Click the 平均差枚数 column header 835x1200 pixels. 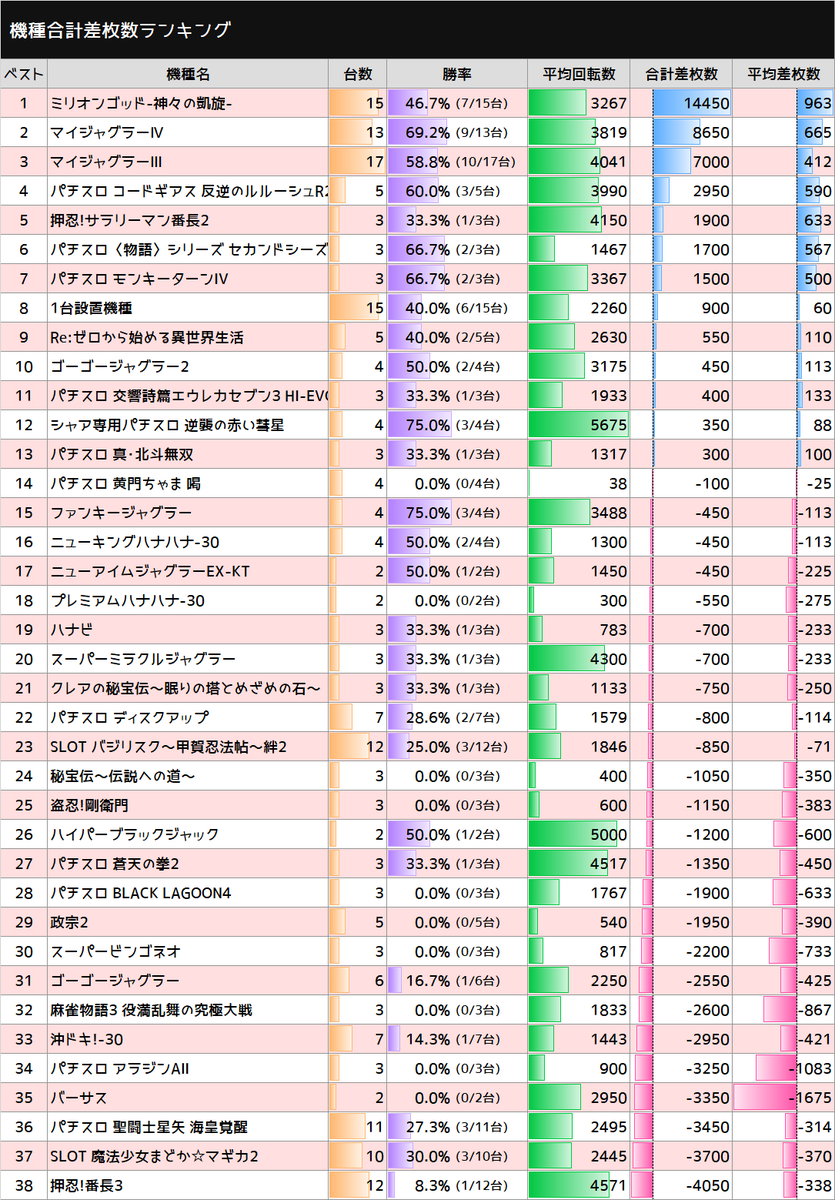pos(784,74)
